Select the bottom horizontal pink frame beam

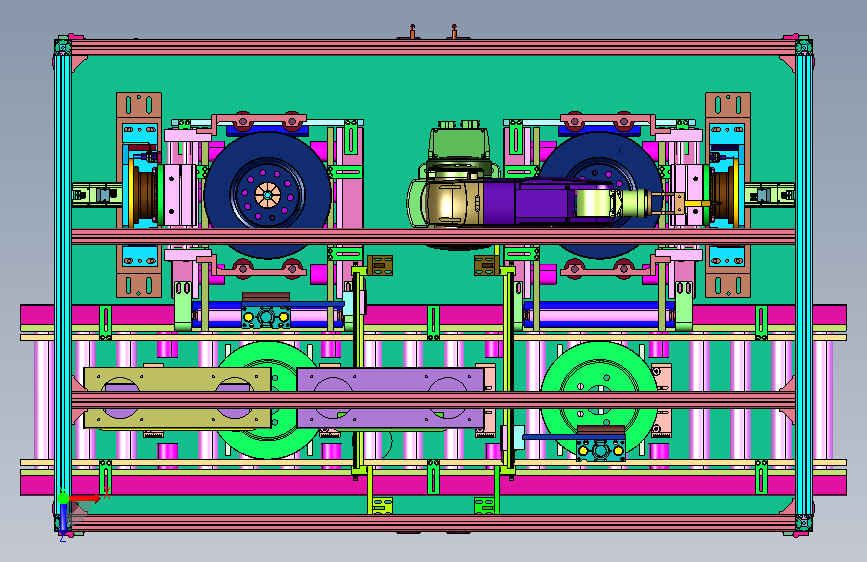[x=434, y=523]
